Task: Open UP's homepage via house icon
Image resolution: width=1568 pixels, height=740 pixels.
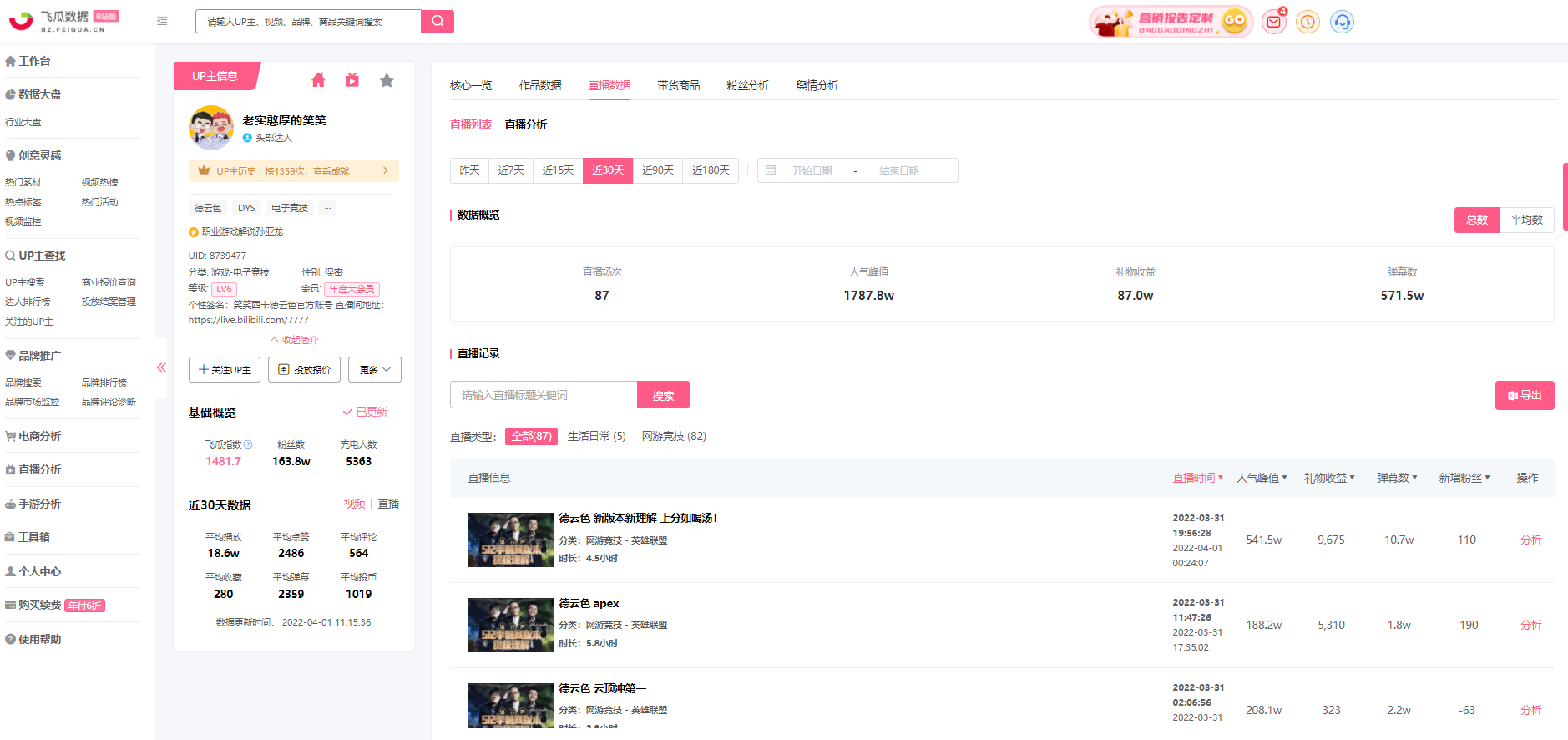Action: pos(318,80)
